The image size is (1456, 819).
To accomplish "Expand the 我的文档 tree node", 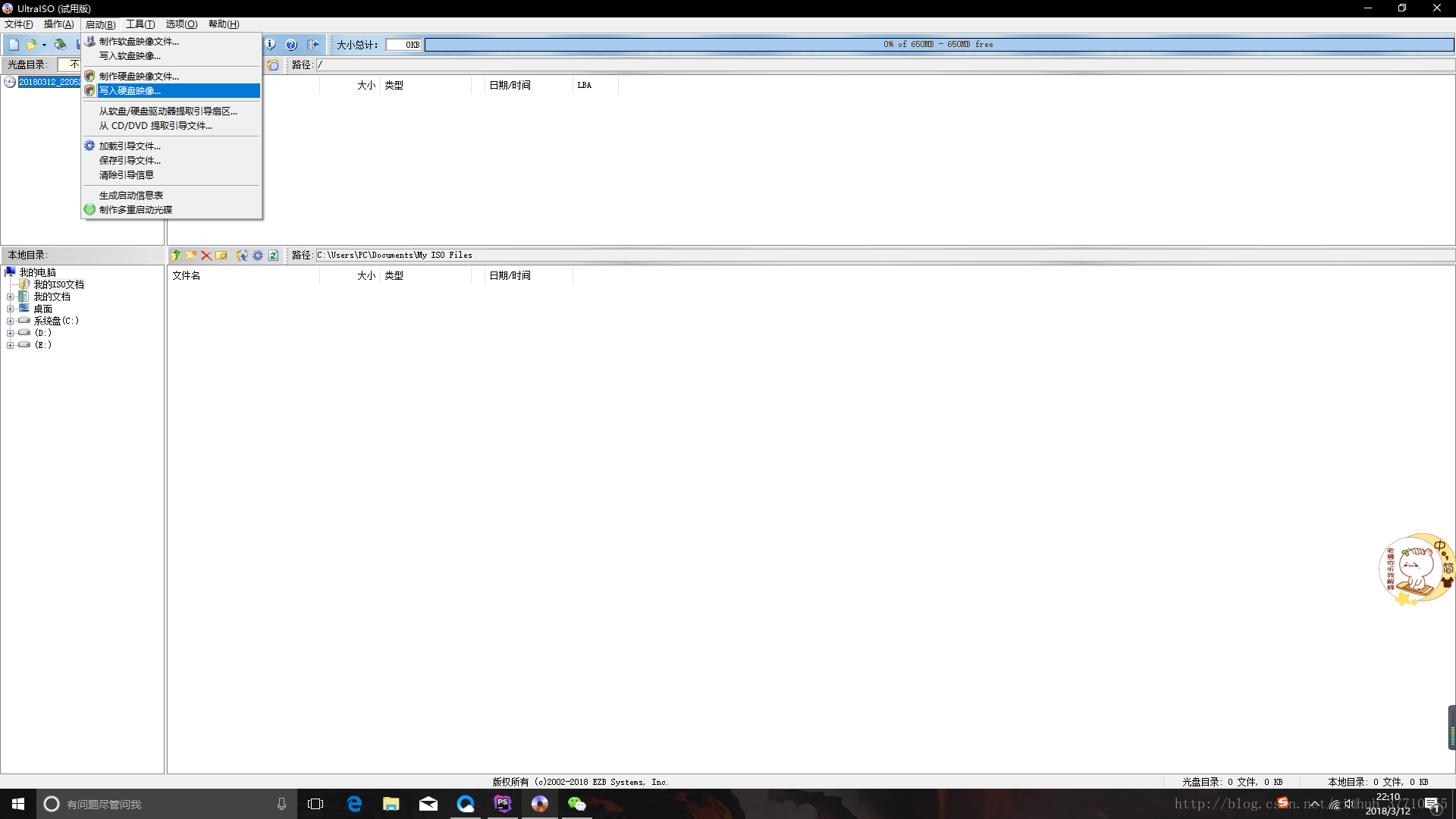I will 11,297.
